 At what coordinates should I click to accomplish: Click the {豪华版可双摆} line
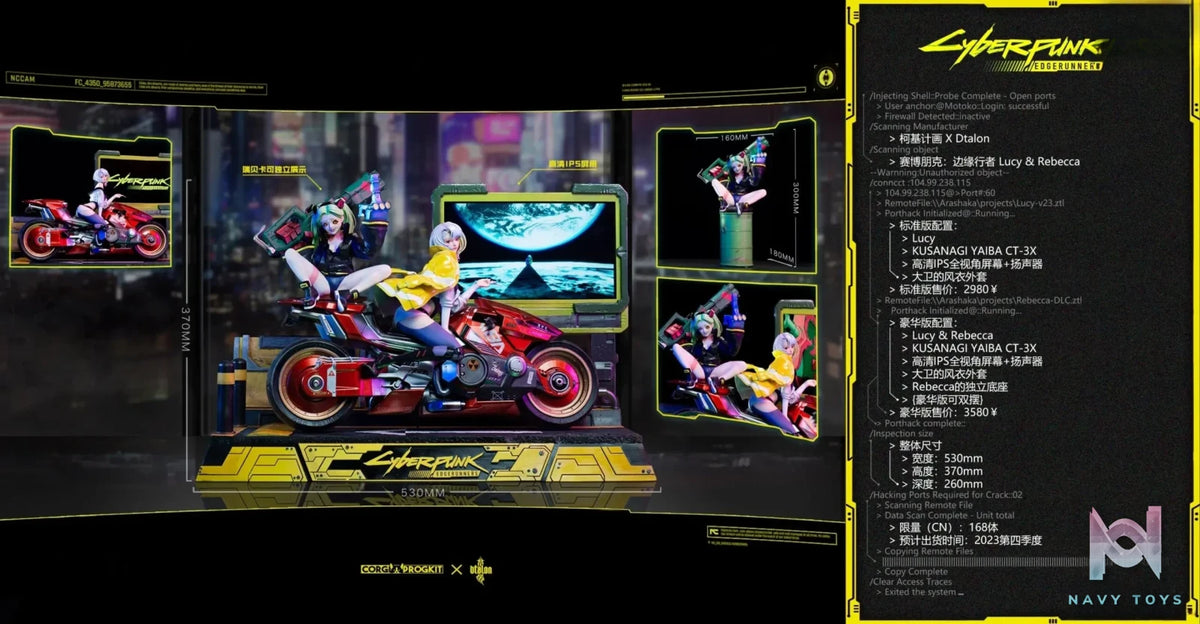943,398
